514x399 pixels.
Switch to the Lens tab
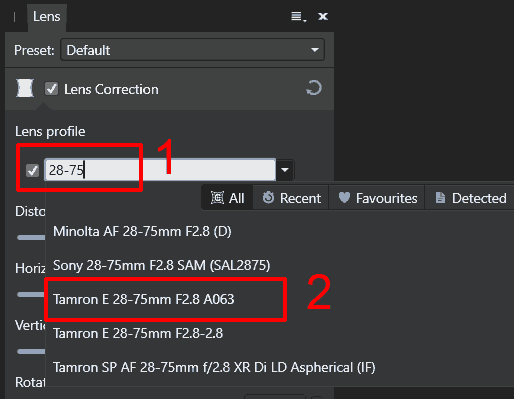pos(47,17)
